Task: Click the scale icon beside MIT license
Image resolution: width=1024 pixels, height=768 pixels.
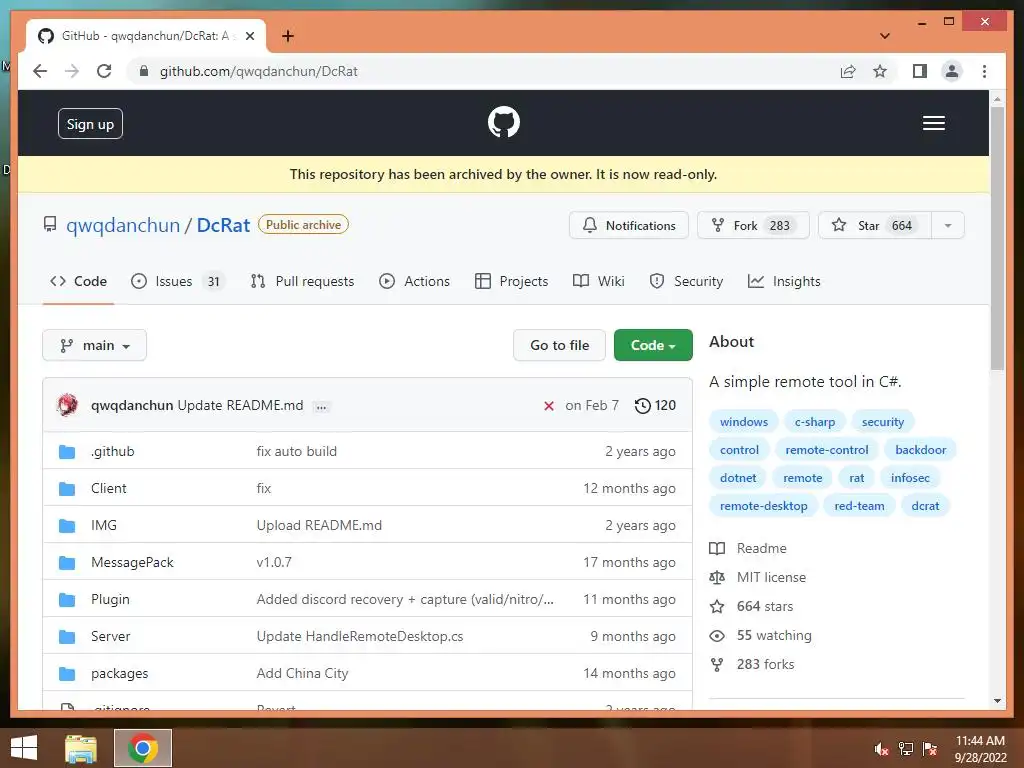Action: point(716,577)
